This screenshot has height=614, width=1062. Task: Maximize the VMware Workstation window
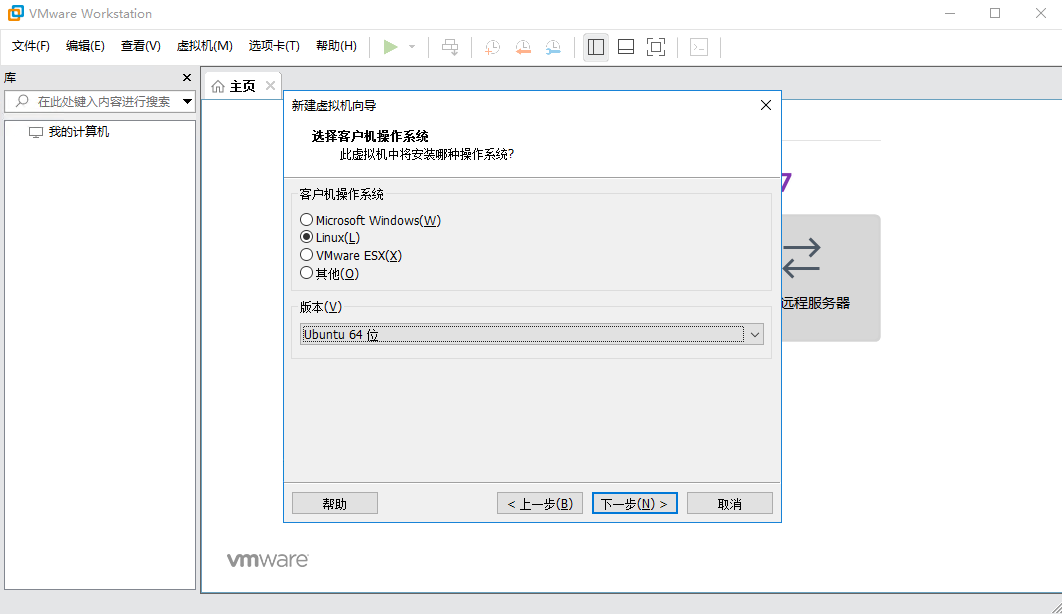point(995,14)
